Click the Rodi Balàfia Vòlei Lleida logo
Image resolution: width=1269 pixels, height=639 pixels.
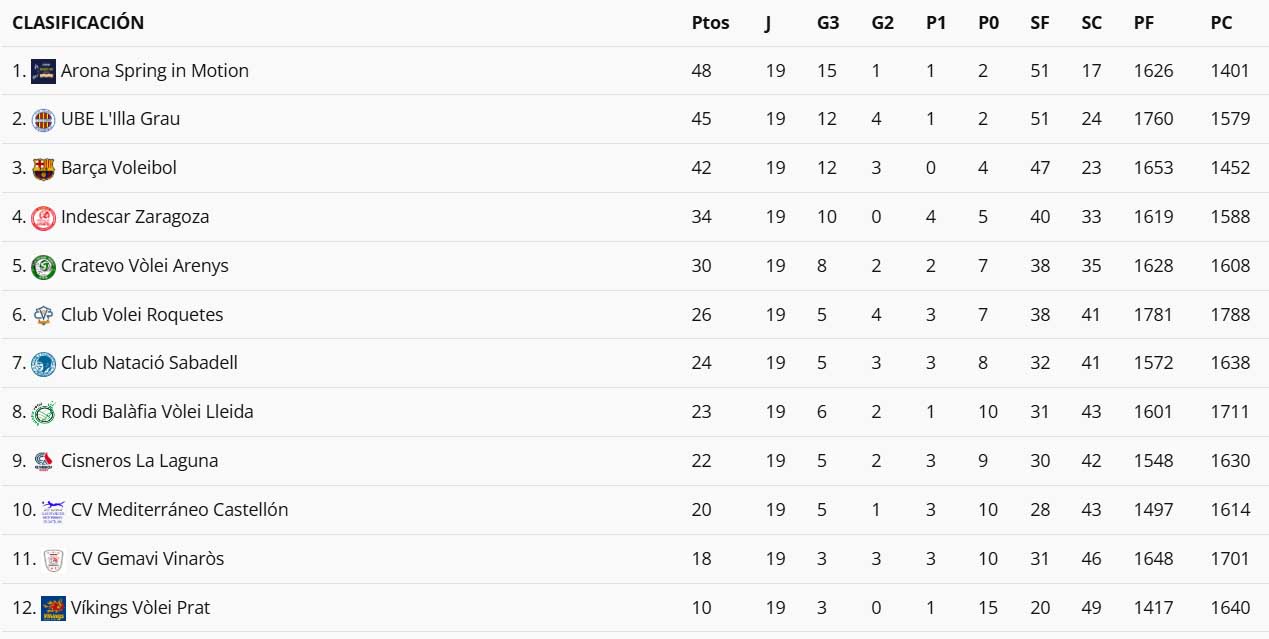[43, 413]
